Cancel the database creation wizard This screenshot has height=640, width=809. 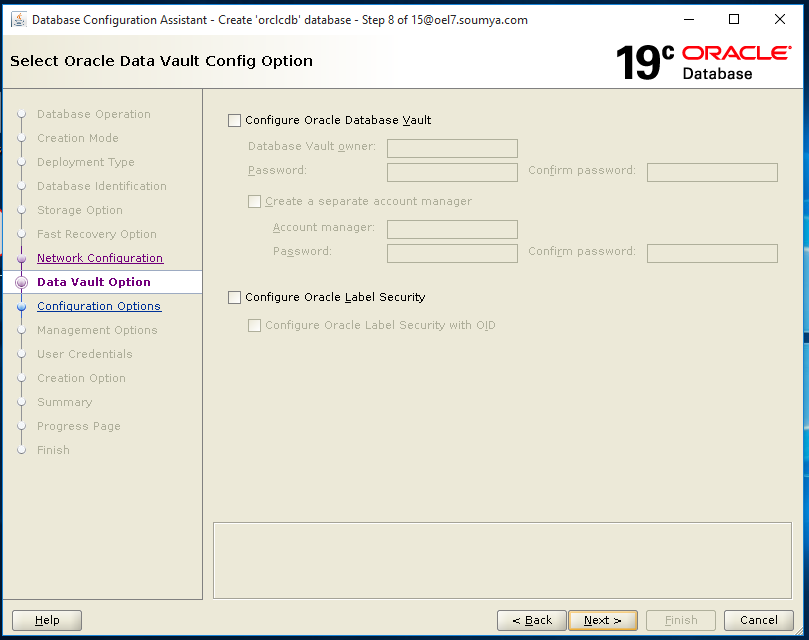point(758,620)
